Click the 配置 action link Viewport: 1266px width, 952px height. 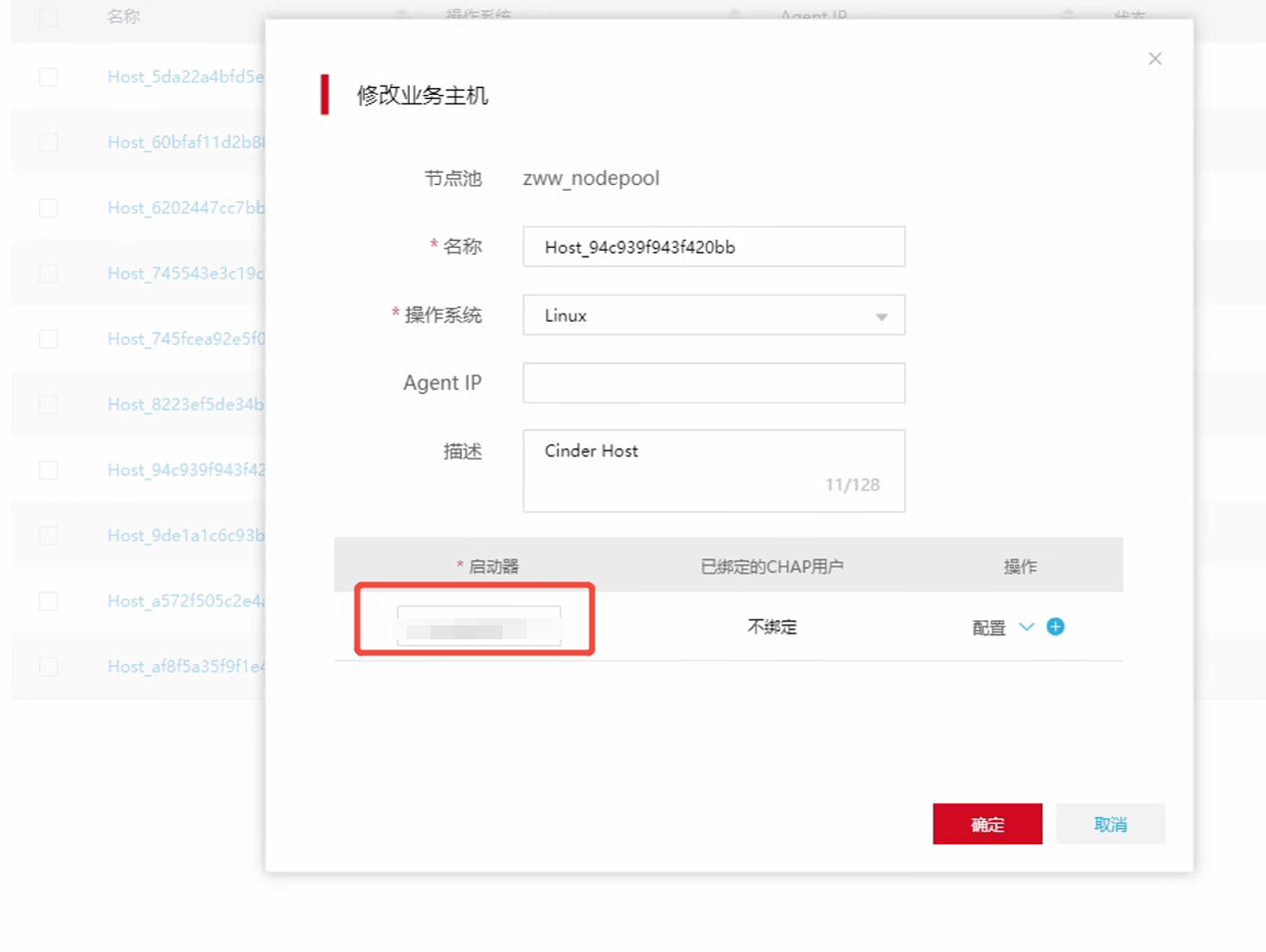(x=988, y=627)
